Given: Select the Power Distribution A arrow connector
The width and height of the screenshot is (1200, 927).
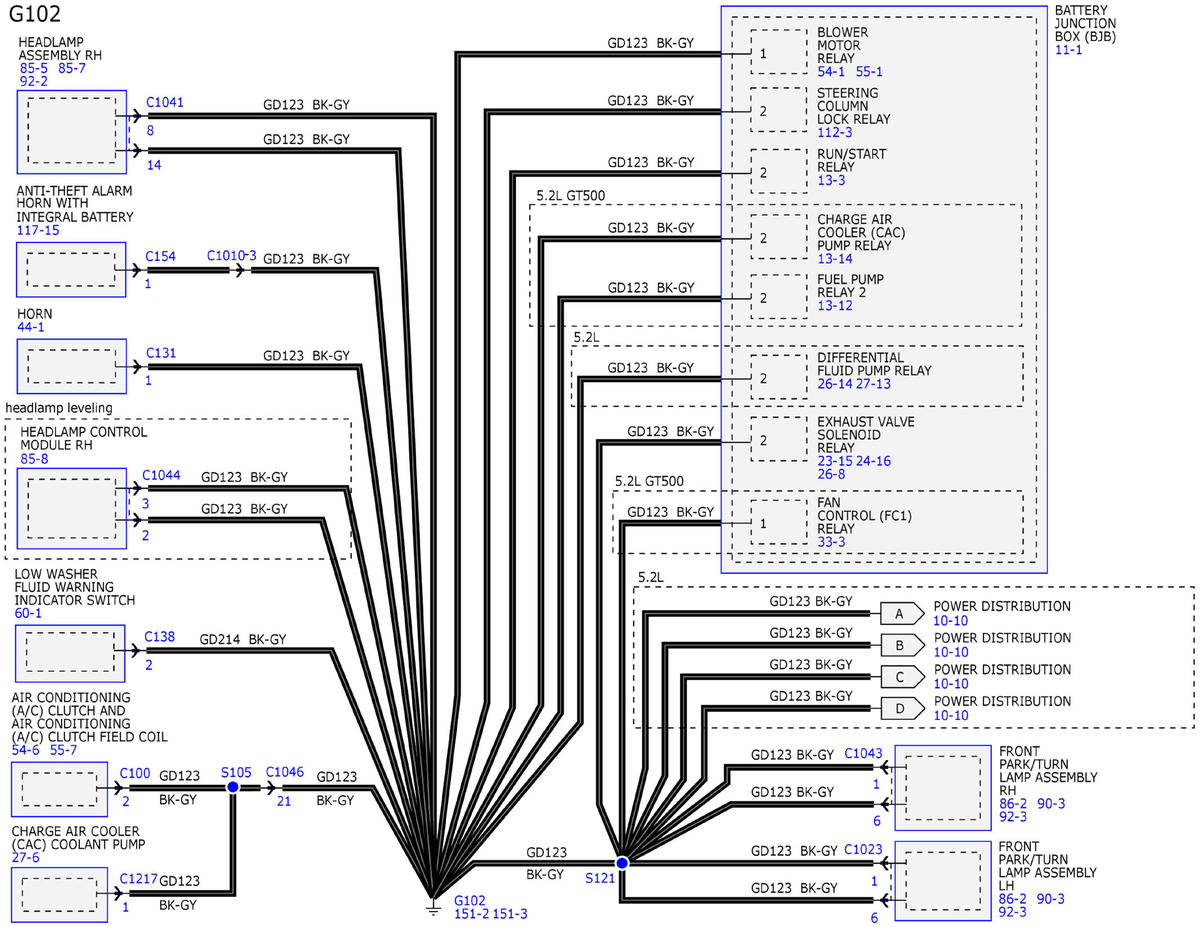Looking at the screenshot, I should (900, 613).
